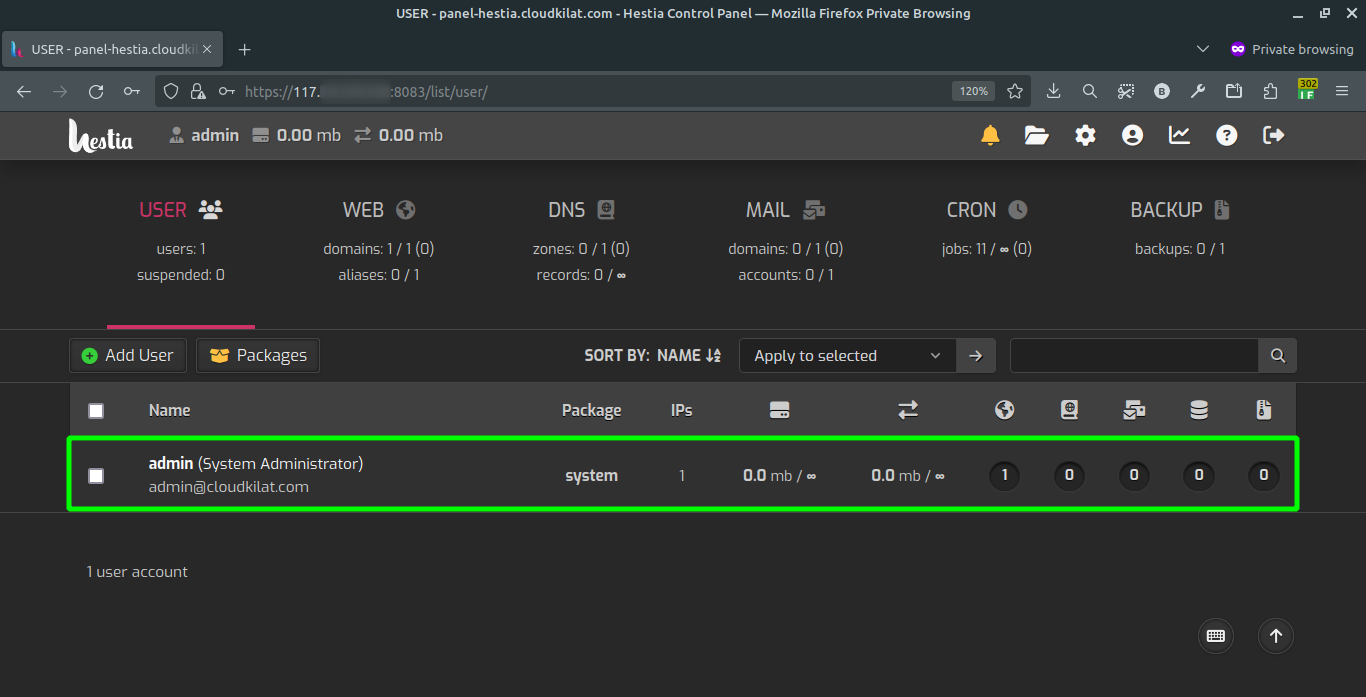Toggle the select-all checkbox in header

pyautogui.click(x=96, y=411)
